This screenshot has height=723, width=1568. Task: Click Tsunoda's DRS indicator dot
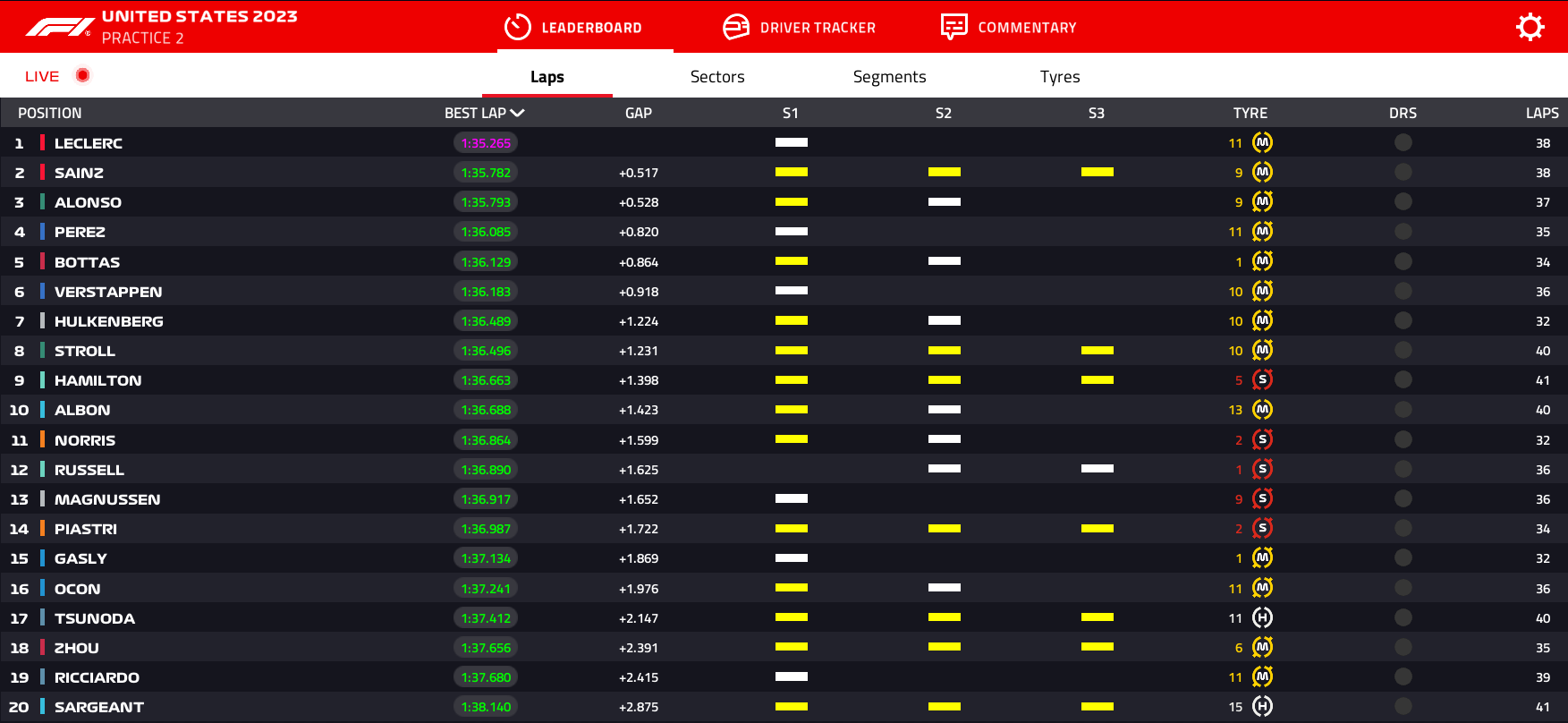pos(1403,617)
